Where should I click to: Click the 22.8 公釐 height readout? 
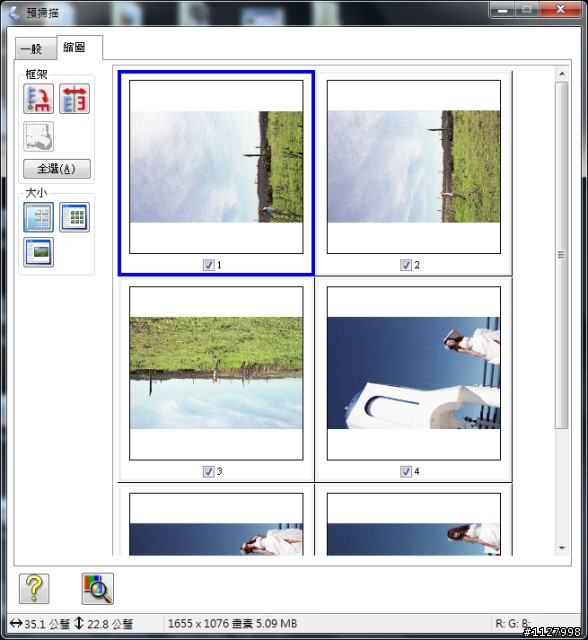(x=104, y=624)
